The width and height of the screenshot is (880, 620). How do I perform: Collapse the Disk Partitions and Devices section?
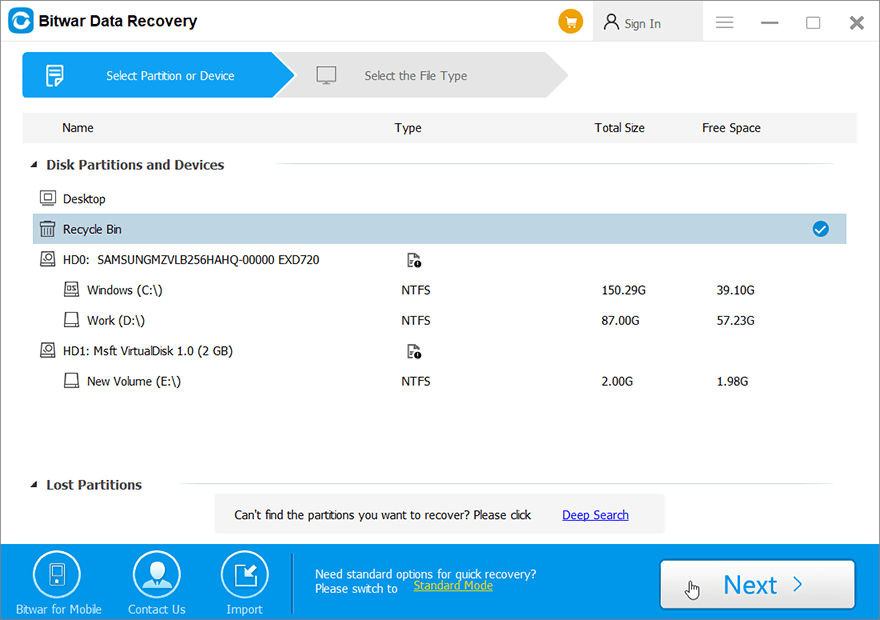[33, 165]
